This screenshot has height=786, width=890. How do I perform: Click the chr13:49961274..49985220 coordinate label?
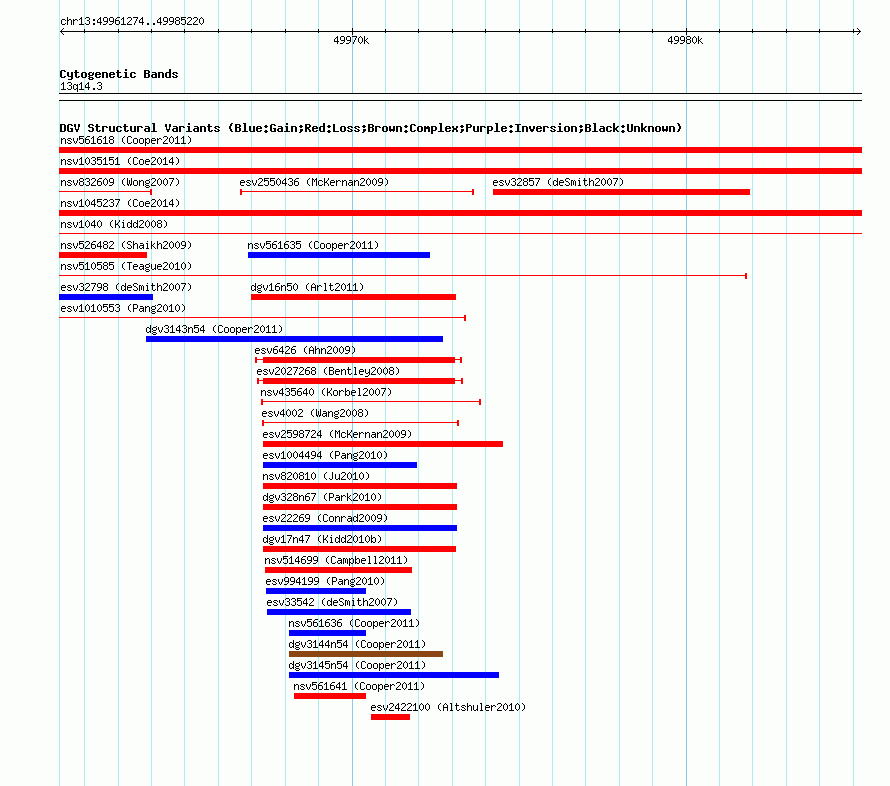click(x=132, y=21)
